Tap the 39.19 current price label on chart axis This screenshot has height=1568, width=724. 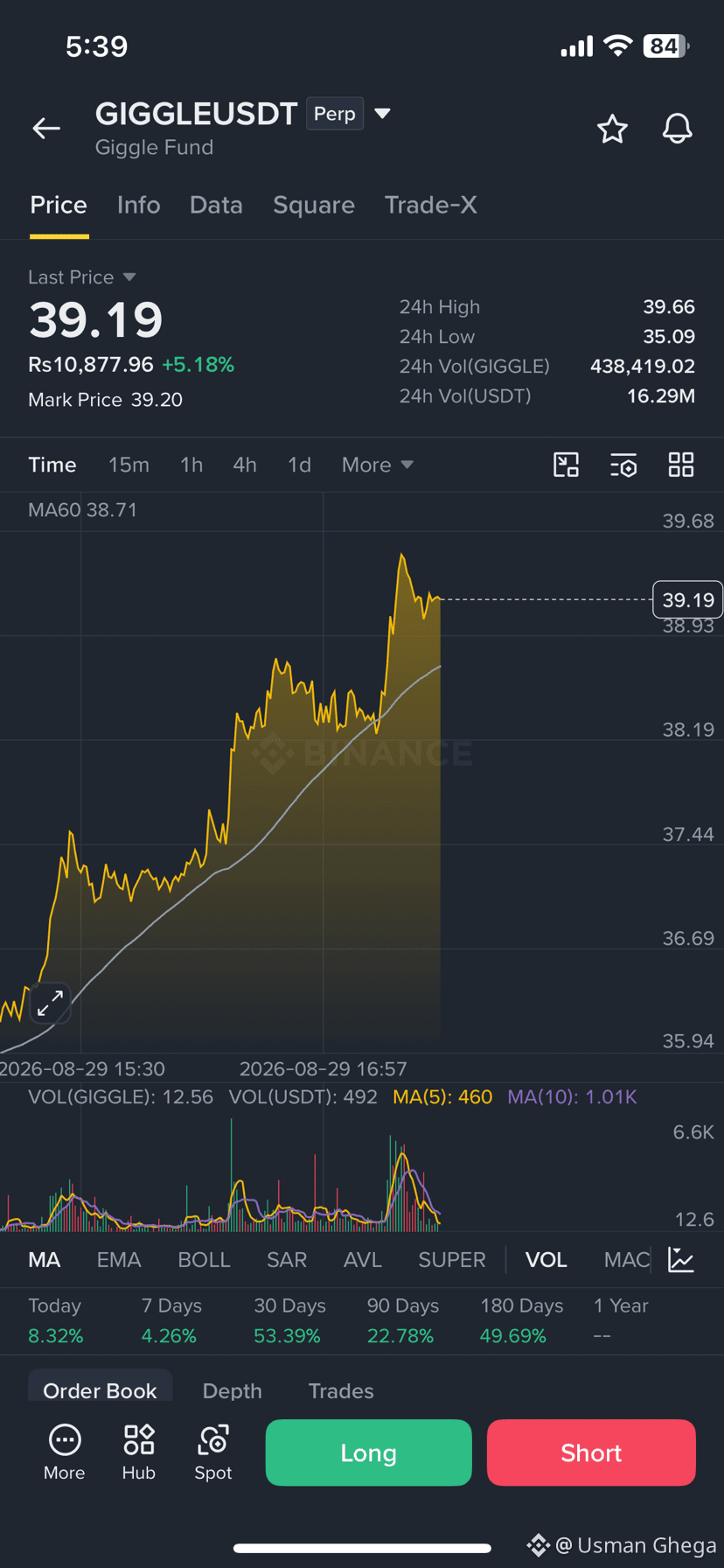coord(688,599)
